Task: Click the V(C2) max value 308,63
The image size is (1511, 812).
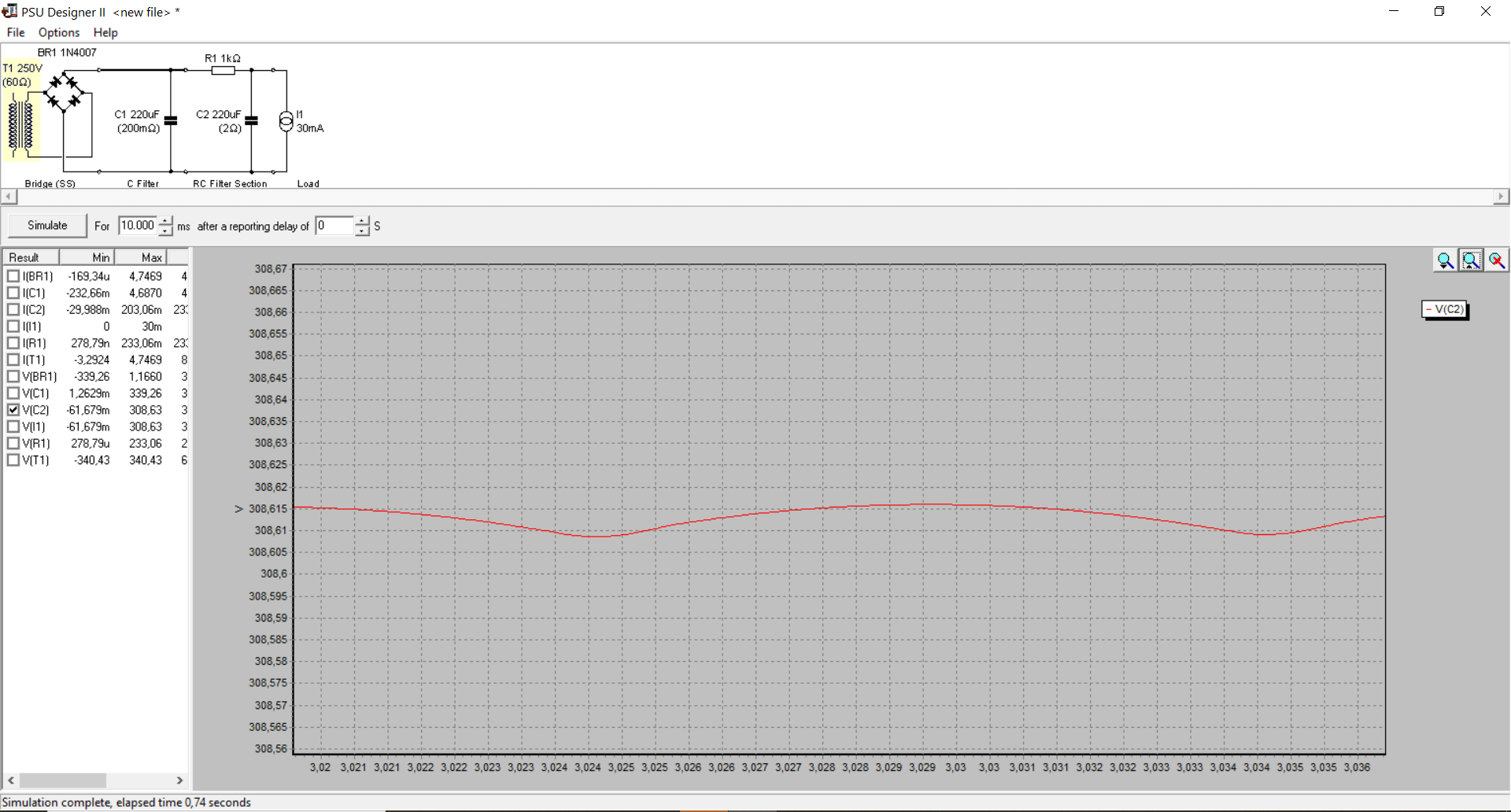Action: pyautogui.click(x=146, y=410)
